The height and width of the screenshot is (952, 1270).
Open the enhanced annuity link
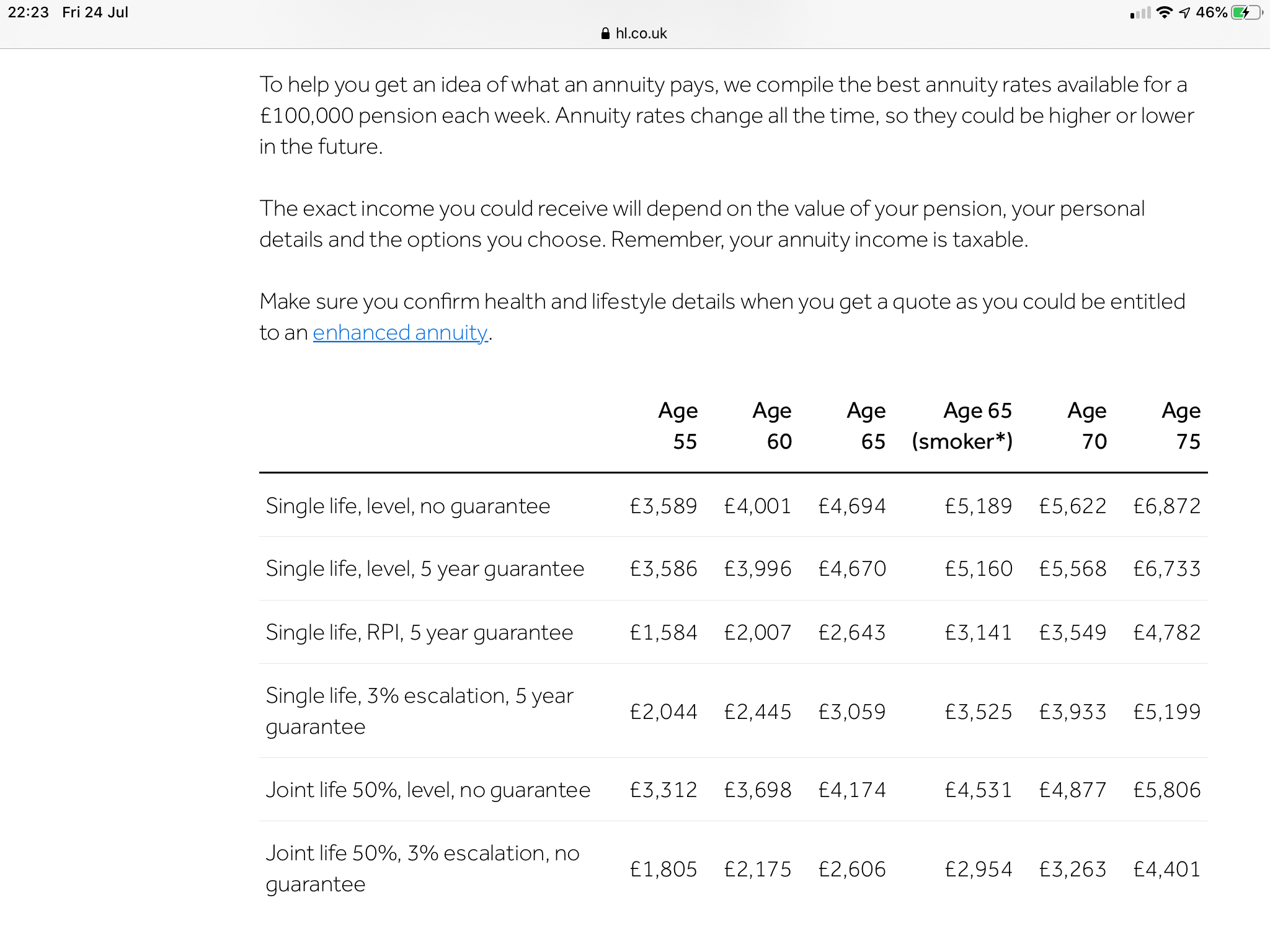point(400,333)
